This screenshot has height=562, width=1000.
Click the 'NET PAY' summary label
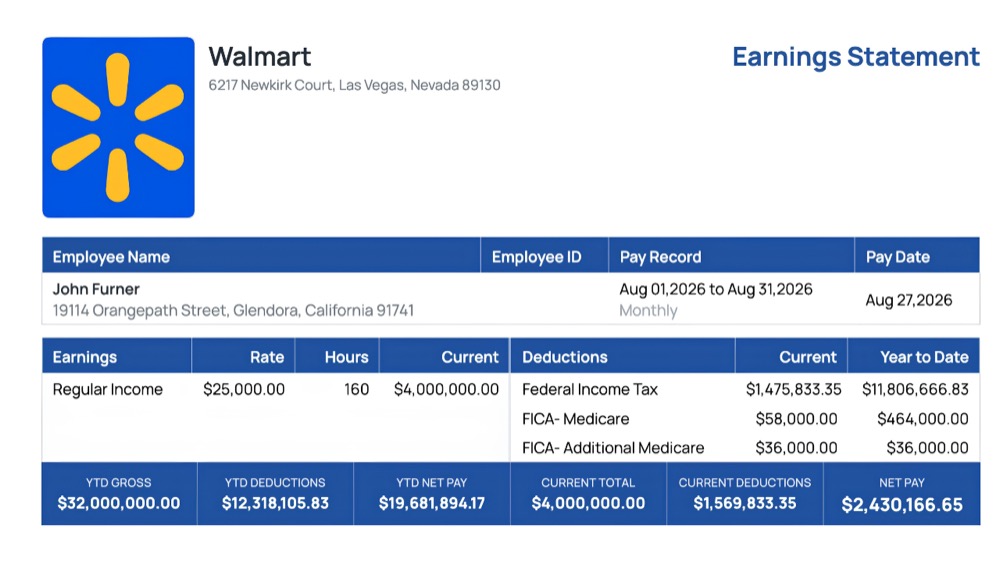tap(902, 483)
